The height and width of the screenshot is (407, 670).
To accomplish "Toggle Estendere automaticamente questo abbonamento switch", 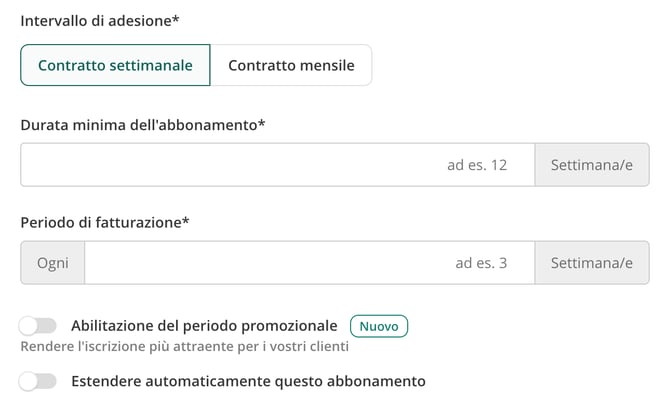I will click(38, 381).
